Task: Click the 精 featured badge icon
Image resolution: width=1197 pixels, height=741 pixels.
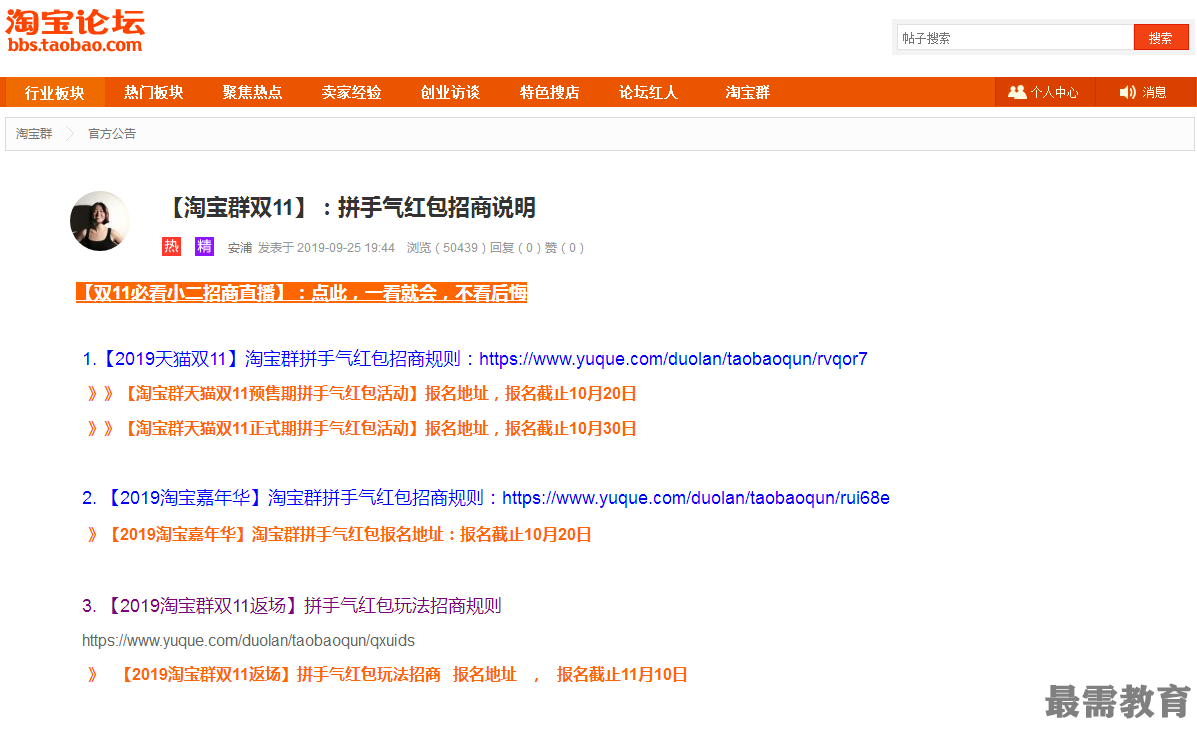Action: [204, 246]
